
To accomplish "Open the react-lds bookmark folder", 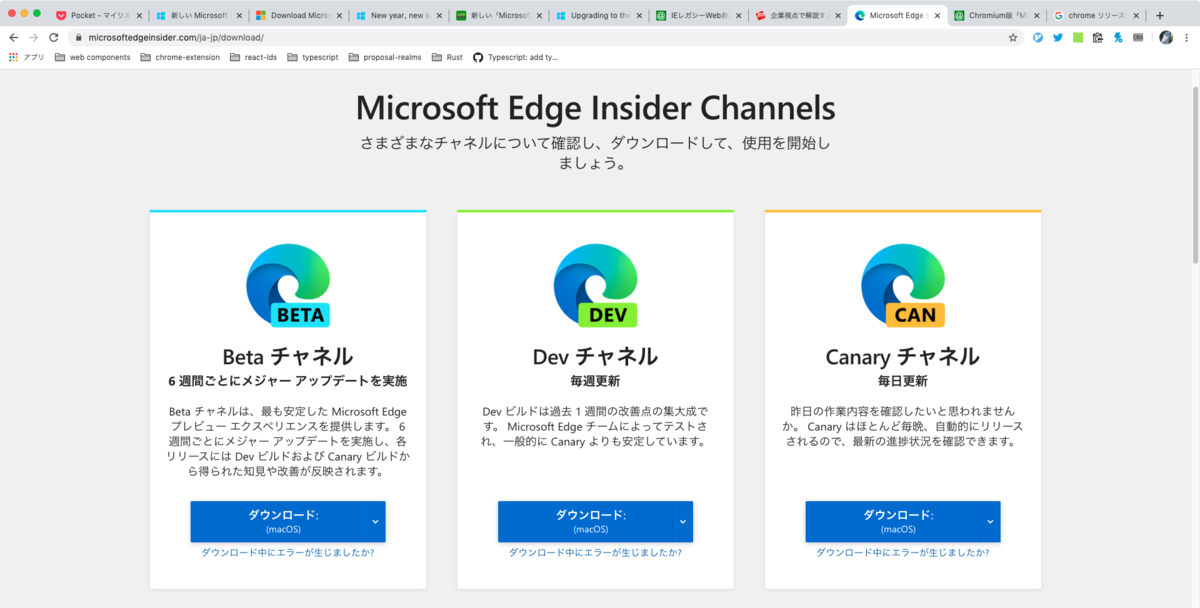I will tap(254, 57).
